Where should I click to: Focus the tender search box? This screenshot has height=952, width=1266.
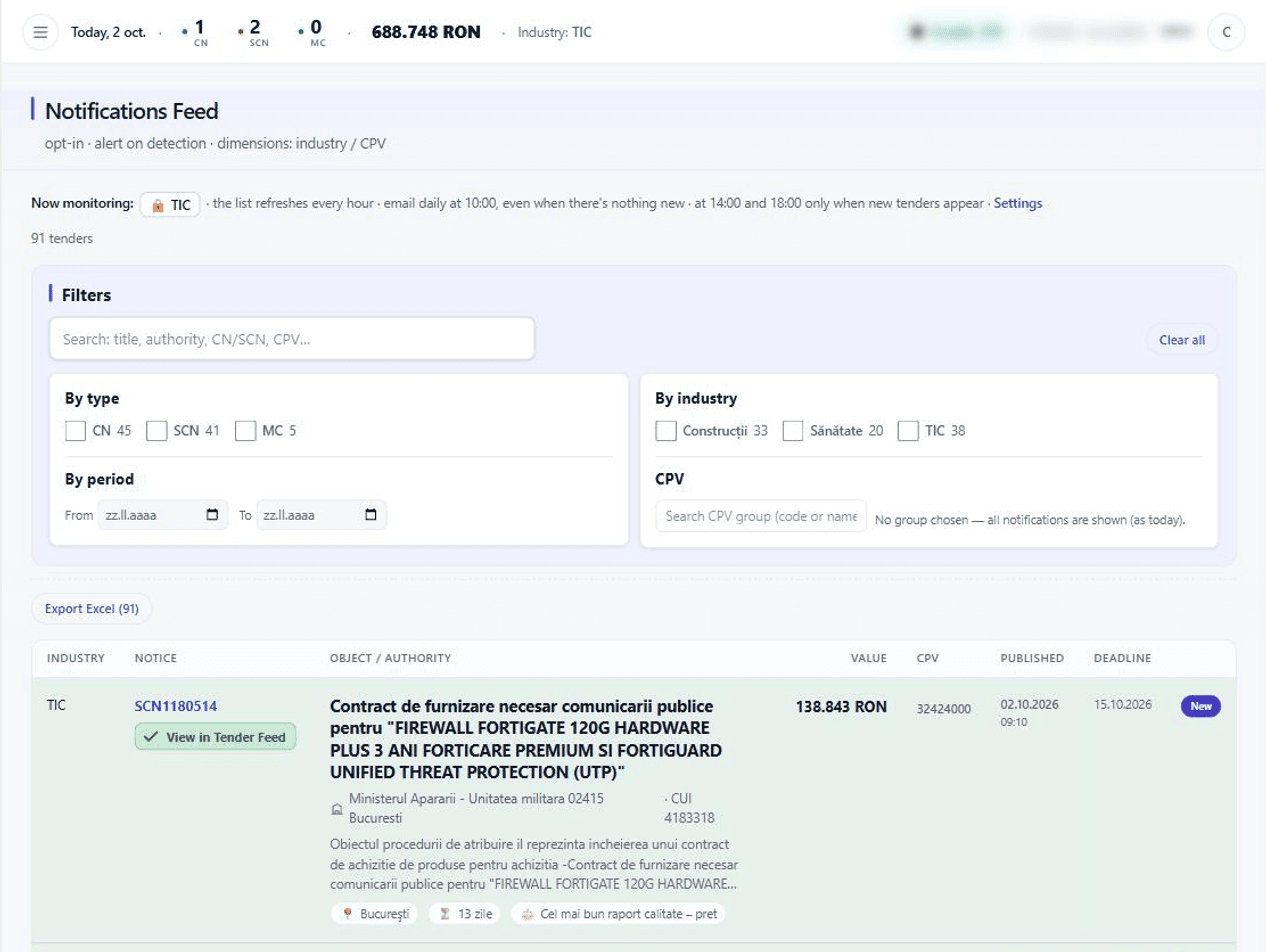pos(292,339)
